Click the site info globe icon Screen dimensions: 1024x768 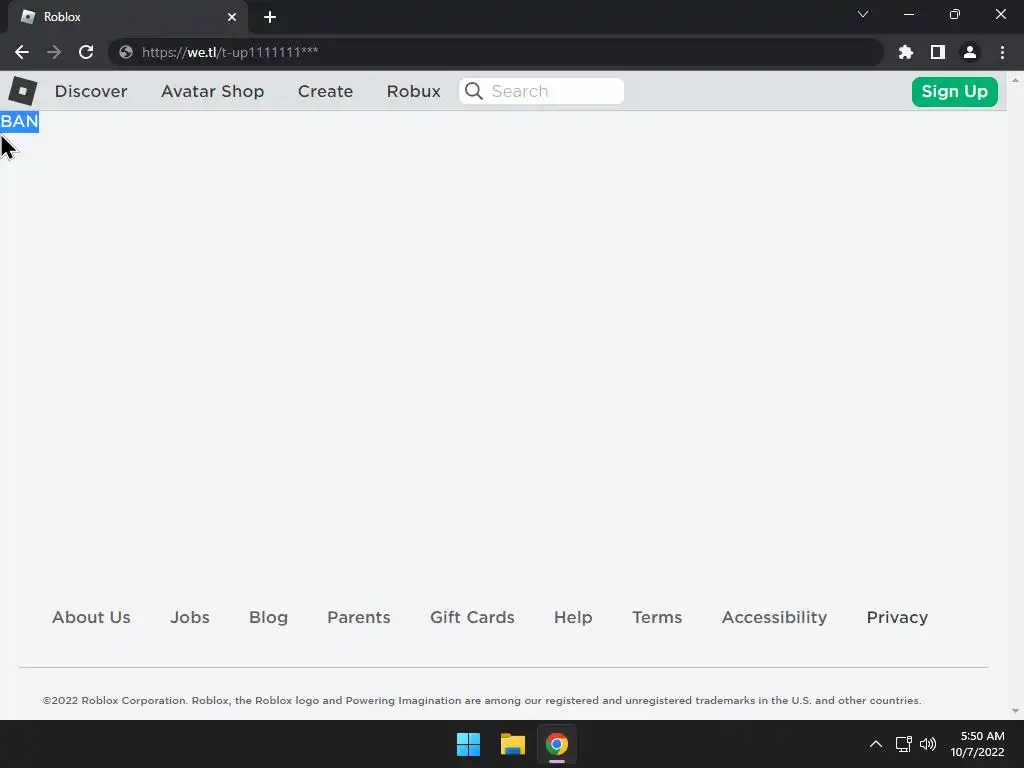coord(126,52)
